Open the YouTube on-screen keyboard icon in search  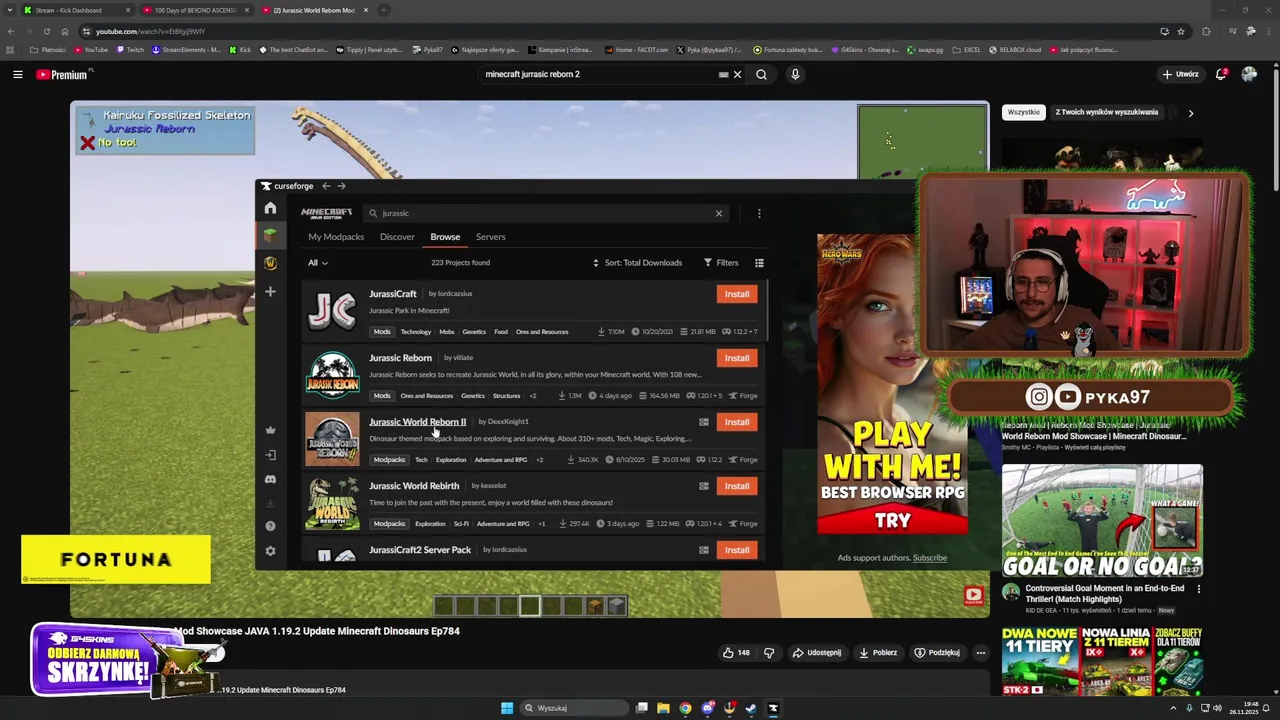click(x=723, y=74)
